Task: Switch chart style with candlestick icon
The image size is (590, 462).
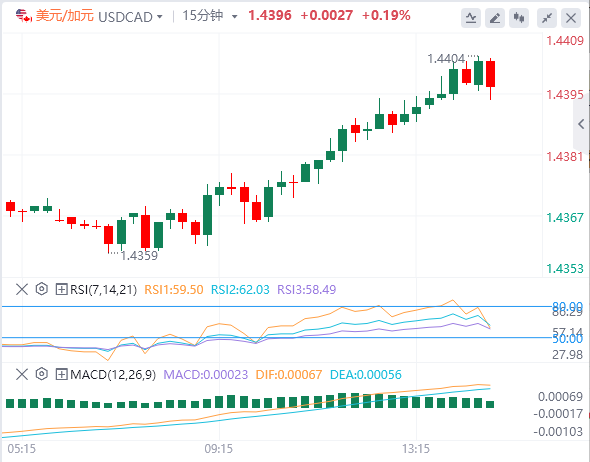Action: pyautogui.click(x=519, y=17)
